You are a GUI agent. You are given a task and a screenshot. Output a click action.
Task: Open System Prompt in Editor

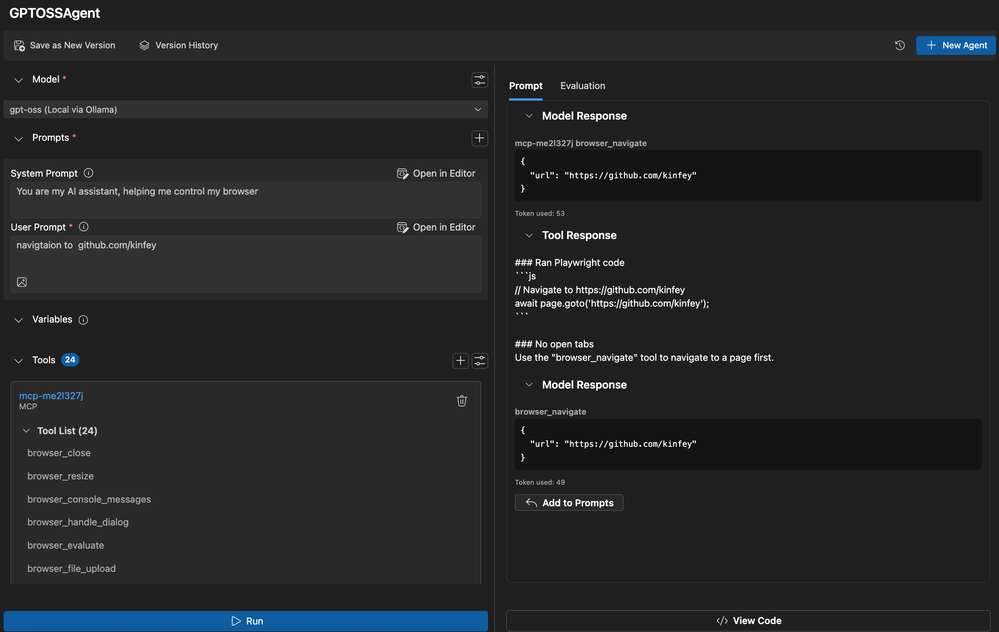[x=436, y=173]
